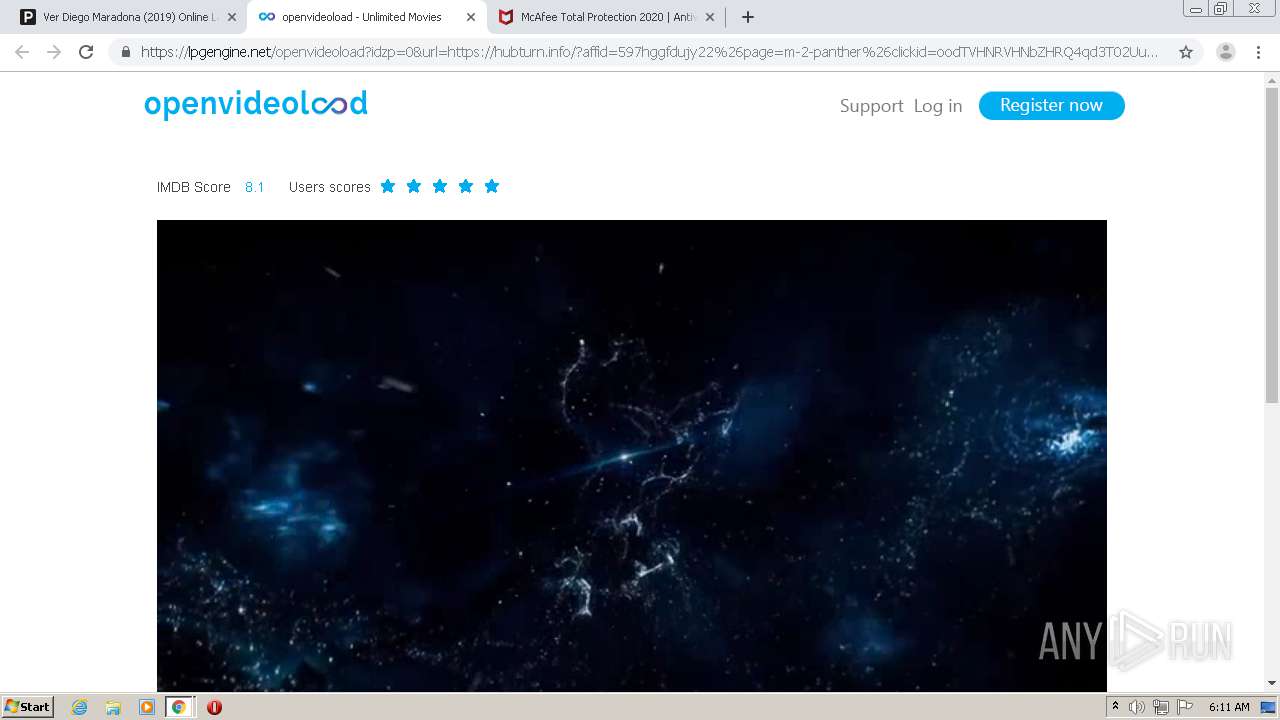Open the Log in link
Screen dimensions: 1280x720
[938, 106]
